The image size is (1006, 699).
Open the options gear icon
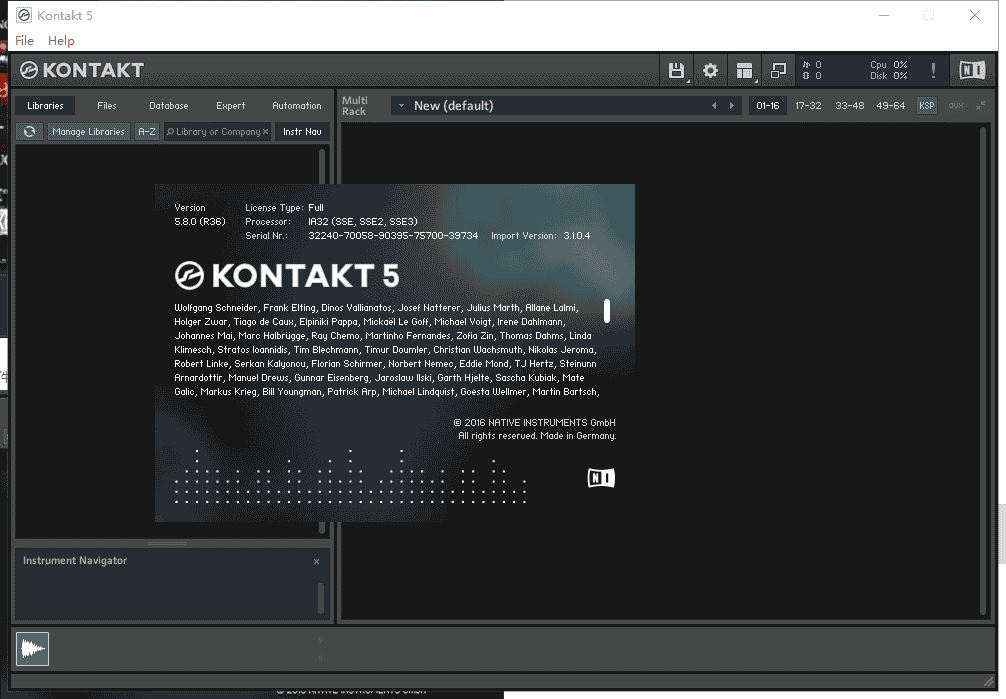pyautogui.click(x=710, y=70)
